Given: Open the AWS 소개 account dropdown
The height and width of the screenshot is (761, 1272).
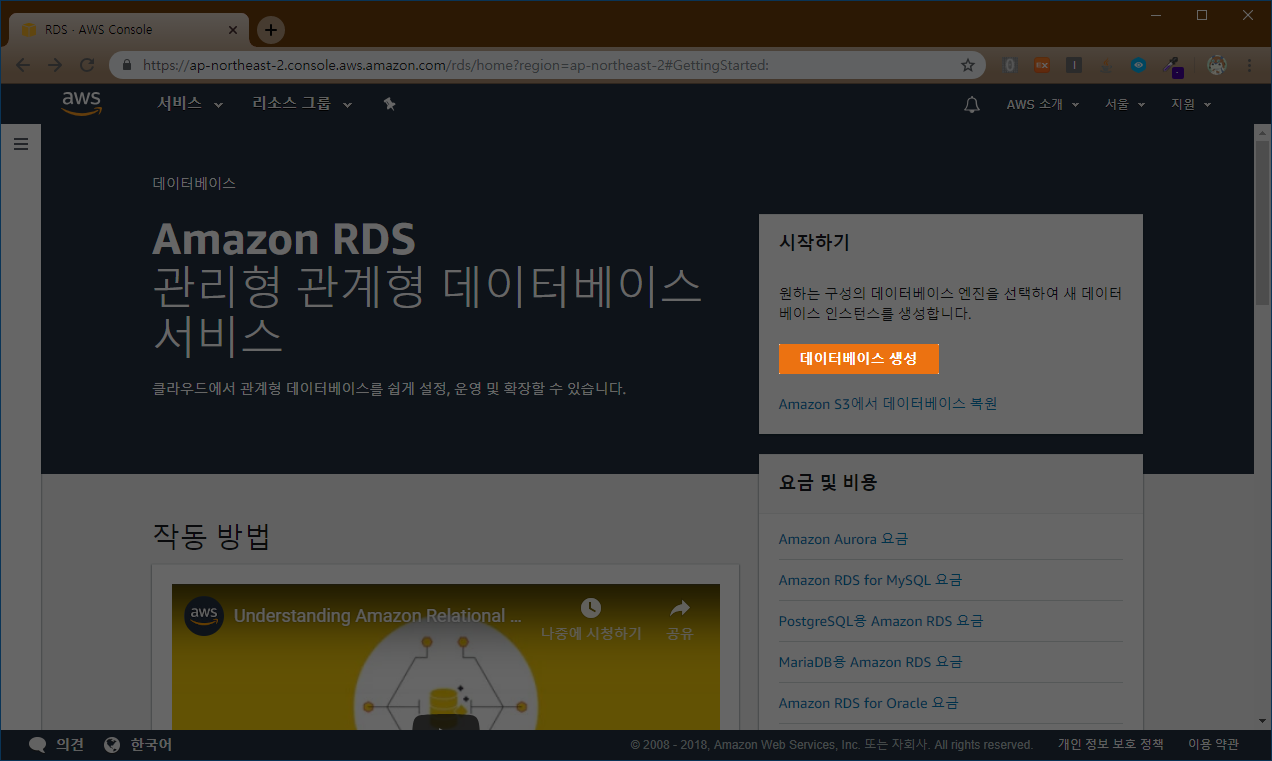Looking at the screenshot, I should 1043,104.
